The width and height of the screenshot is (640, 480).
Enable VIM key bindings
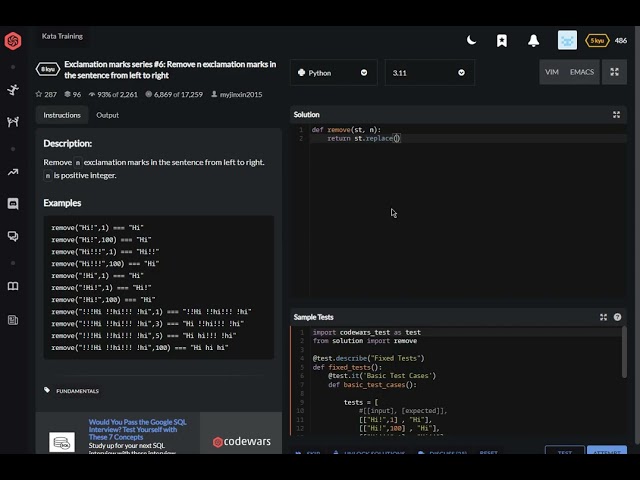point(552,72)
